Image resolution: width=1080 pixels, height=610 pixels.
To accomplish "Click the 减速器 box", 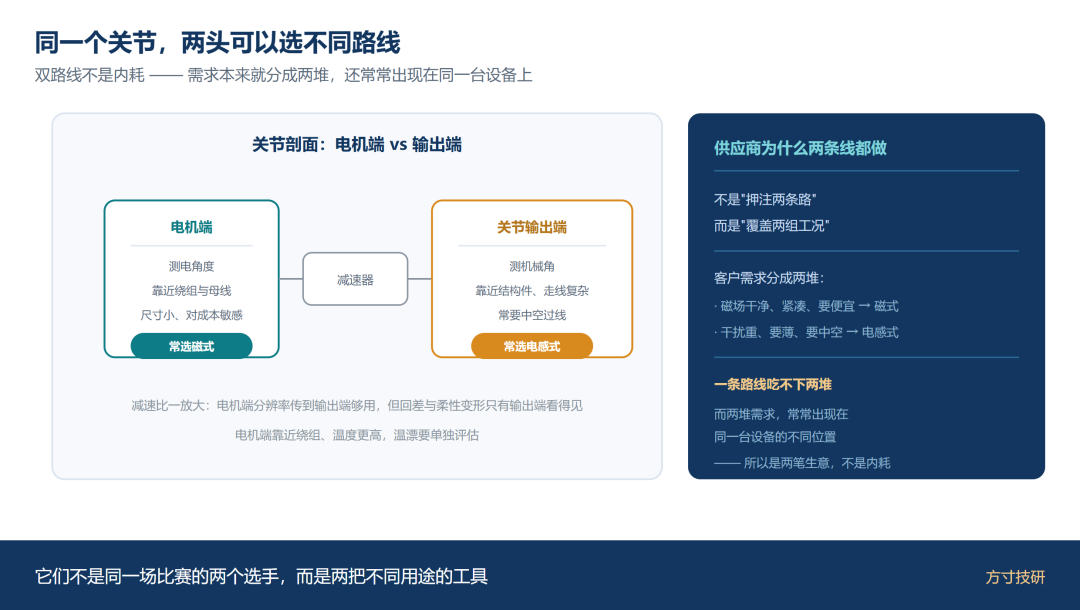I will point(355,280).
